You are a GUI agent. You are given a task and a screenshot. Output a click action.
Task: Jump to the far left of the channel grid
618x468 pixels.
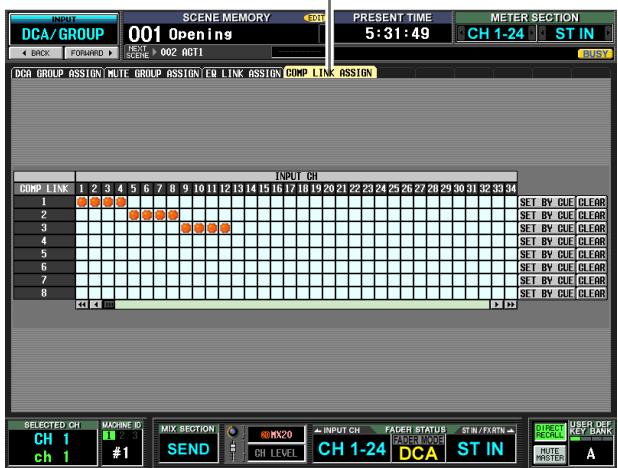pyautogui.click(x=82, y=304)
